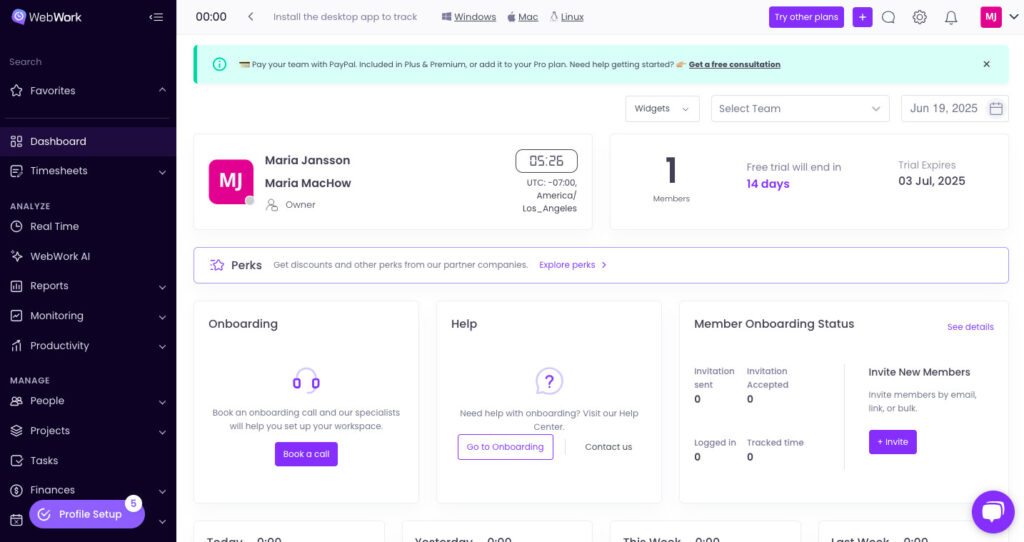Open the live chat bubble widget

[x=993, y=511]
